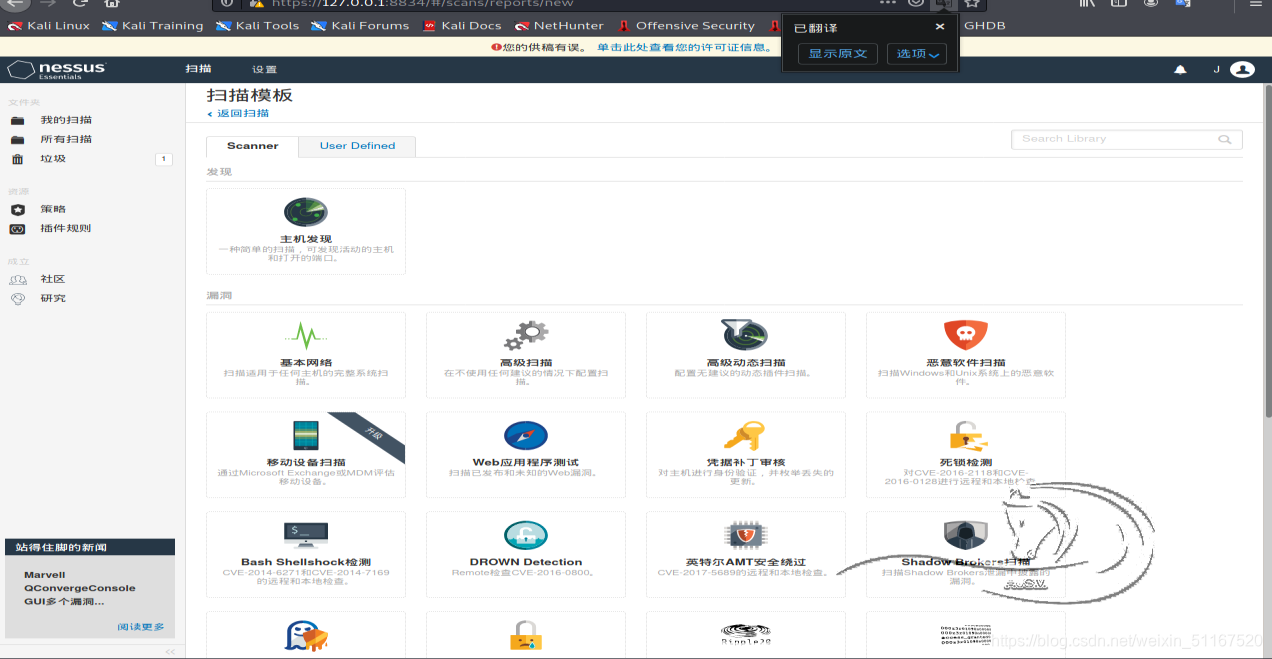Viewport: 1272px width, 659px height.
Task: Open 所有扫描 folder in sidebar
Action: point(66,139)
